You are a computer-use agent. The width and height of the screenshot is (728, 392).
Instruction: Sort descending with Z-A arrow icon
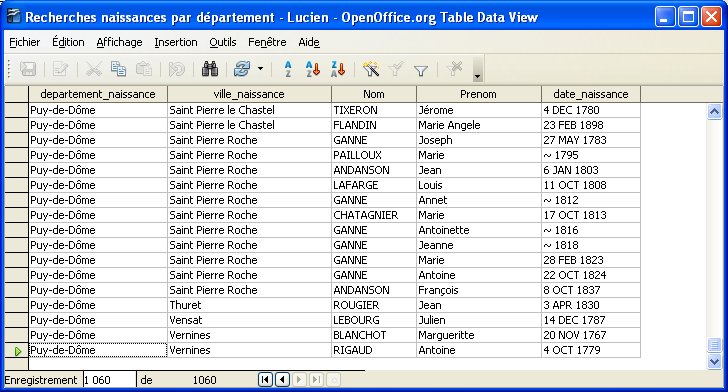(338, 69)
